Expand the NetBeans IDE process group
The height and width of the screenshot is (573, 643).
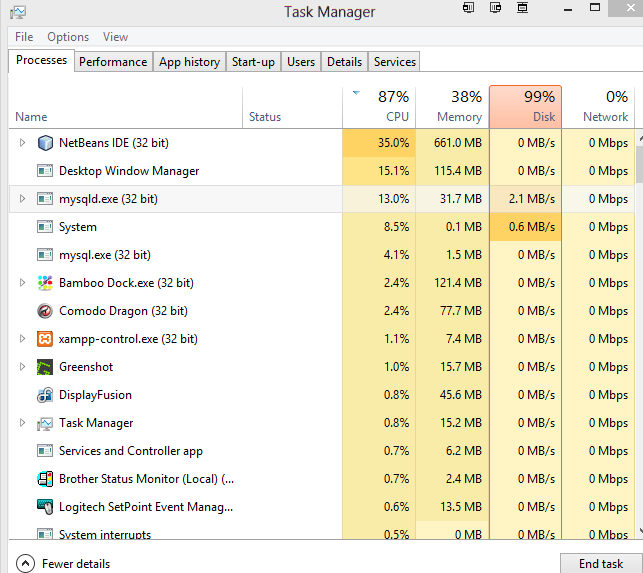click(23, 143)
